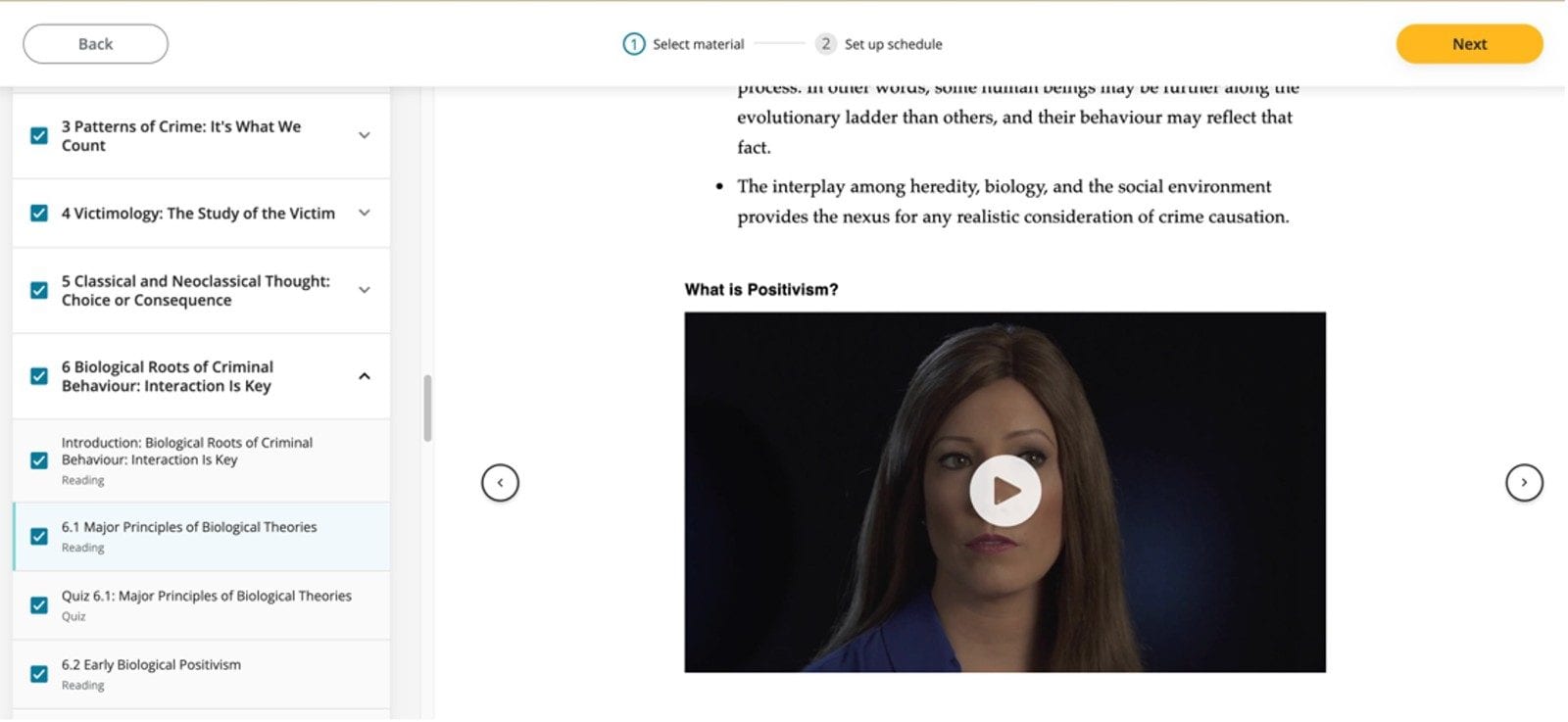Open Introduction: Biological Roots reading

coord(186,452)
